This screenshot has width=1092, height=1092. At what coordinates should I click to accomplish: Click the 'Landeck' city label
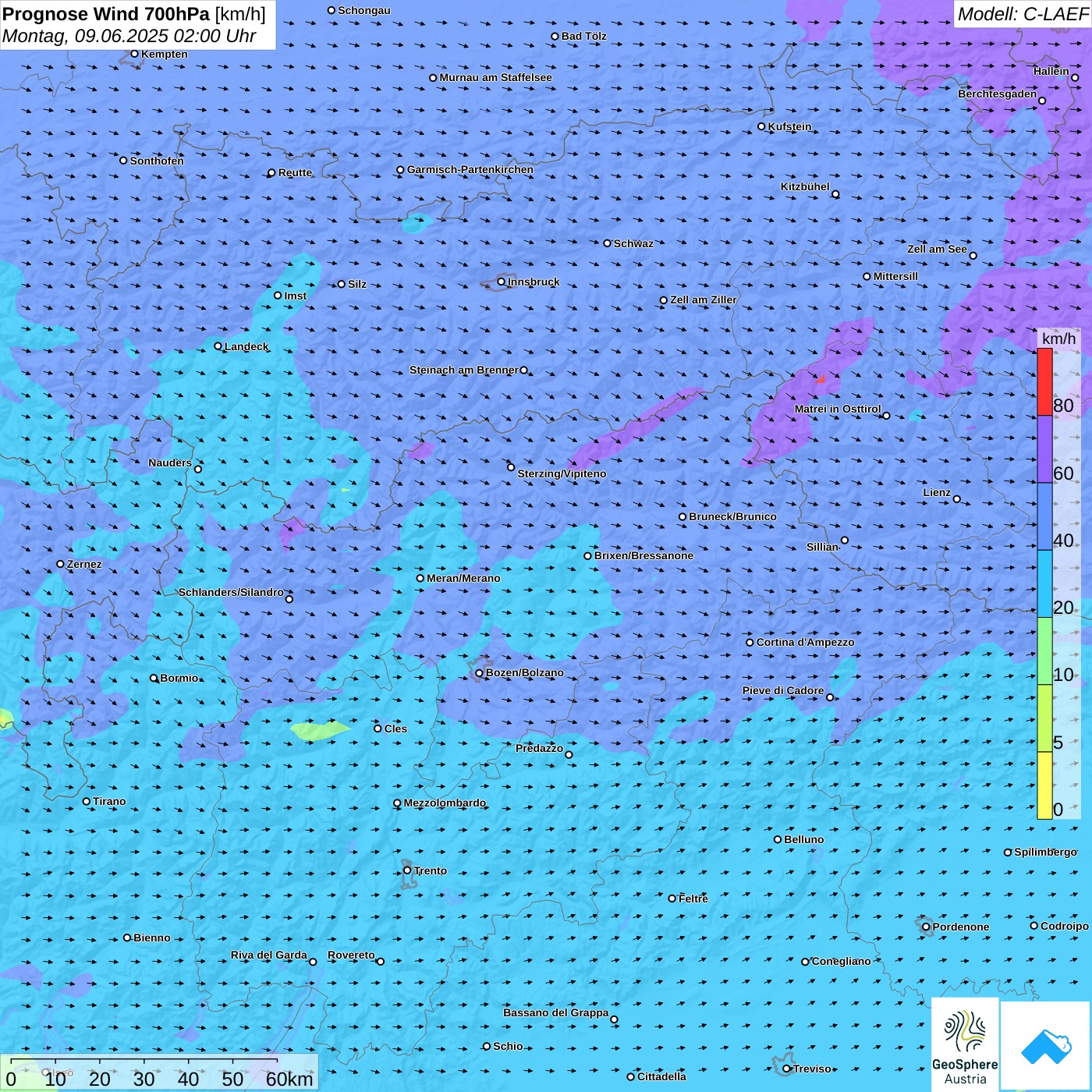[246, 346]
